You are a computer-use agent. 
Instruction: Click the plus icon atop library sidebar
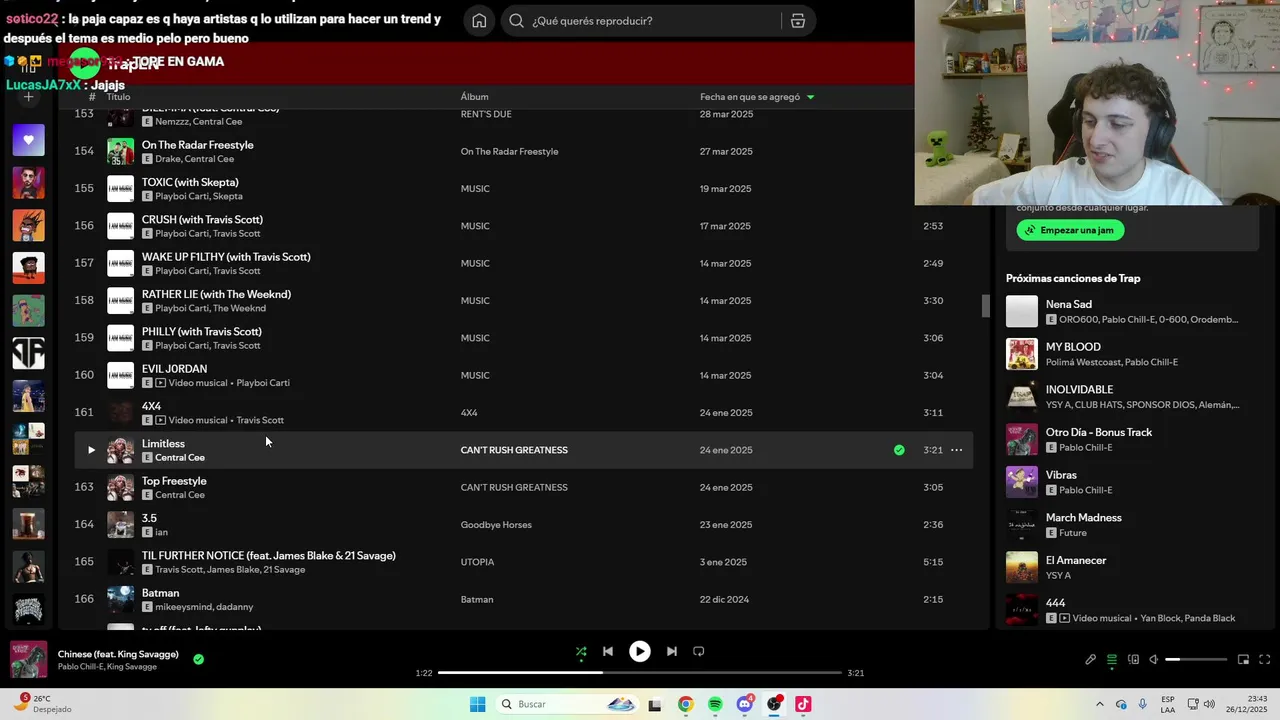tap(28, 97)
